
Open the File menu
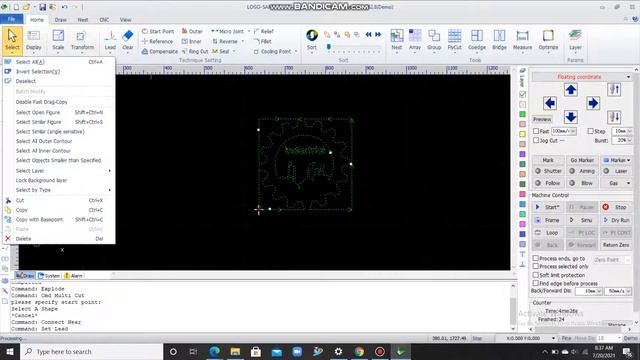pyautogui.click(x=11, y=19)
